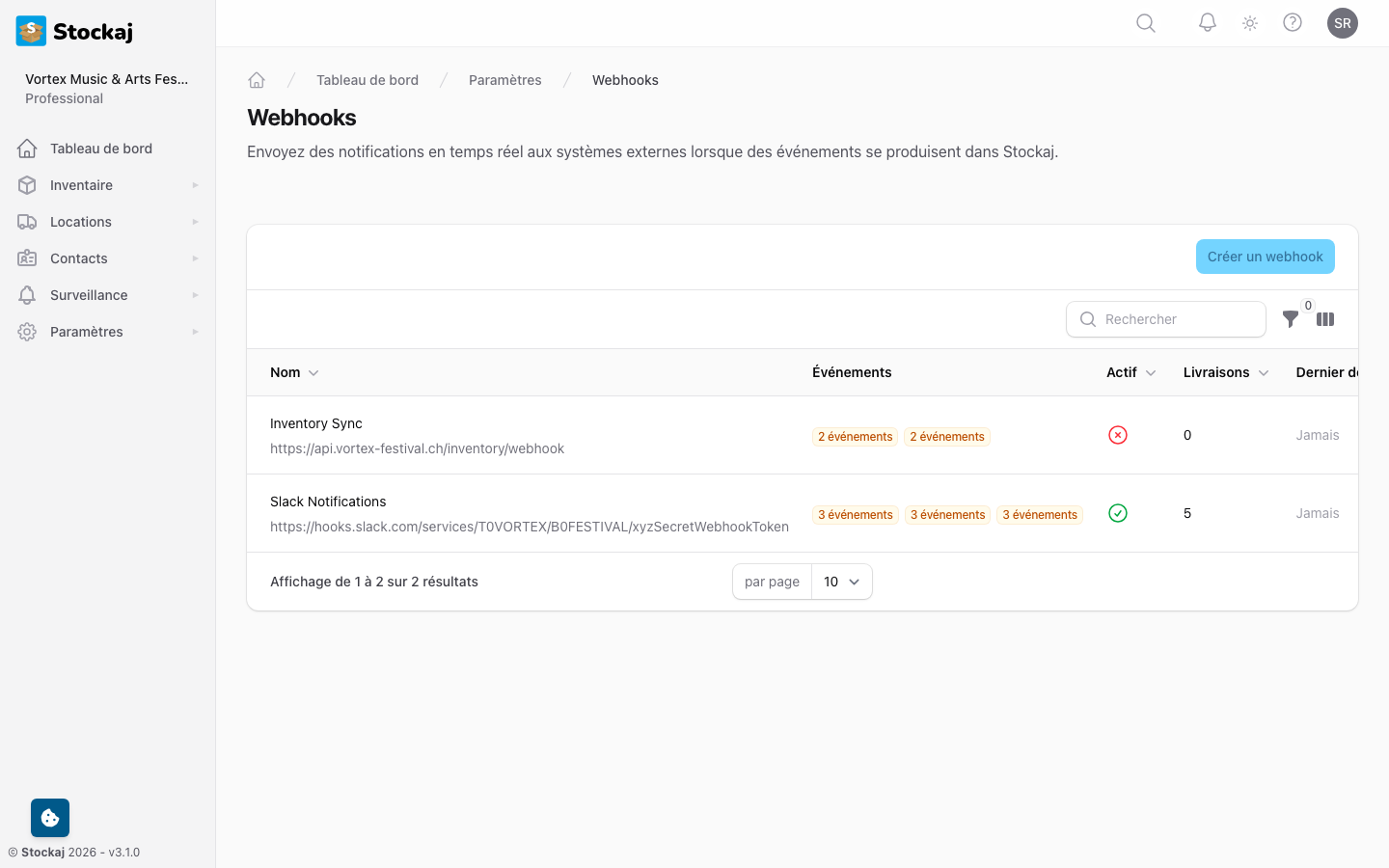Open the filter funnel icon above the table
The width and height of the screenshot is (1389, 868).
(1291, 319)
